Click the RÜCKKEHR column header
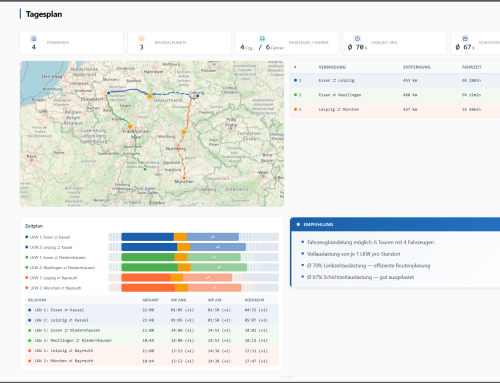The width and height of the screenshot is (500, 383). coord(255,300)
